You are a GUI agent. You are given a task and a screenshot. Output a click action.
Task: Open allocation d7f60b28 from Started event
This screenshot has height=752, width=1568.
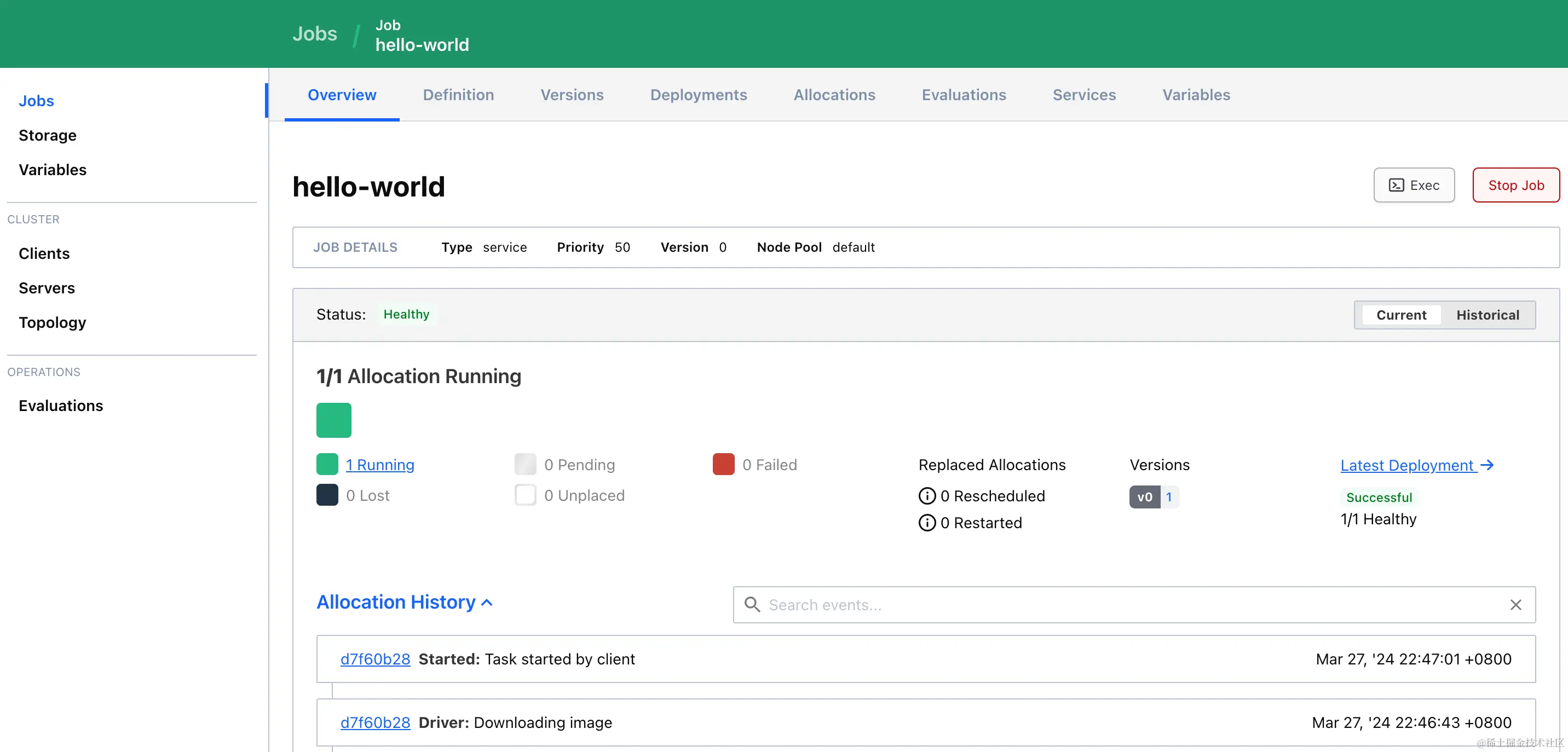click(375, 659)
